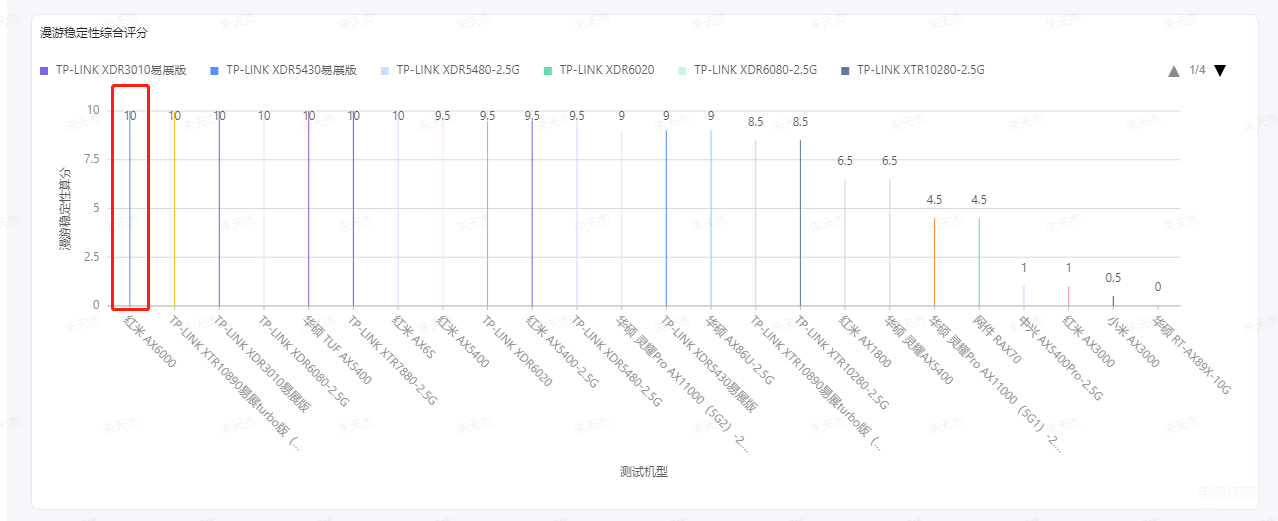1278x521 pixels.
Task: Toggle TP-LINK XDR3010易展版 legend series
Action: (113, 70)
